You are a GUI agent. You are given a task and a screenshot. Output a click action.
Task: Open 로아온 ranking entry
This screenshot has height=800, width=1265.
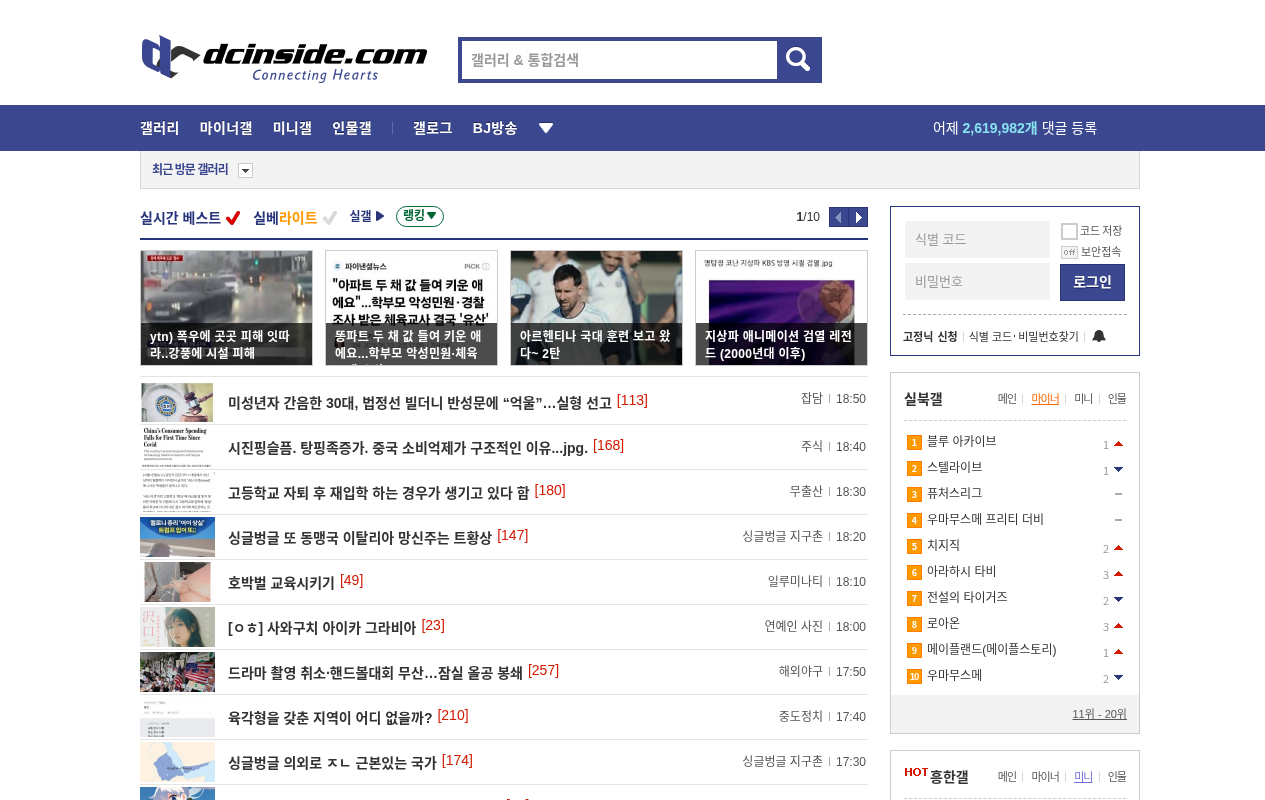pyautogui.click(x=943, y=623)
